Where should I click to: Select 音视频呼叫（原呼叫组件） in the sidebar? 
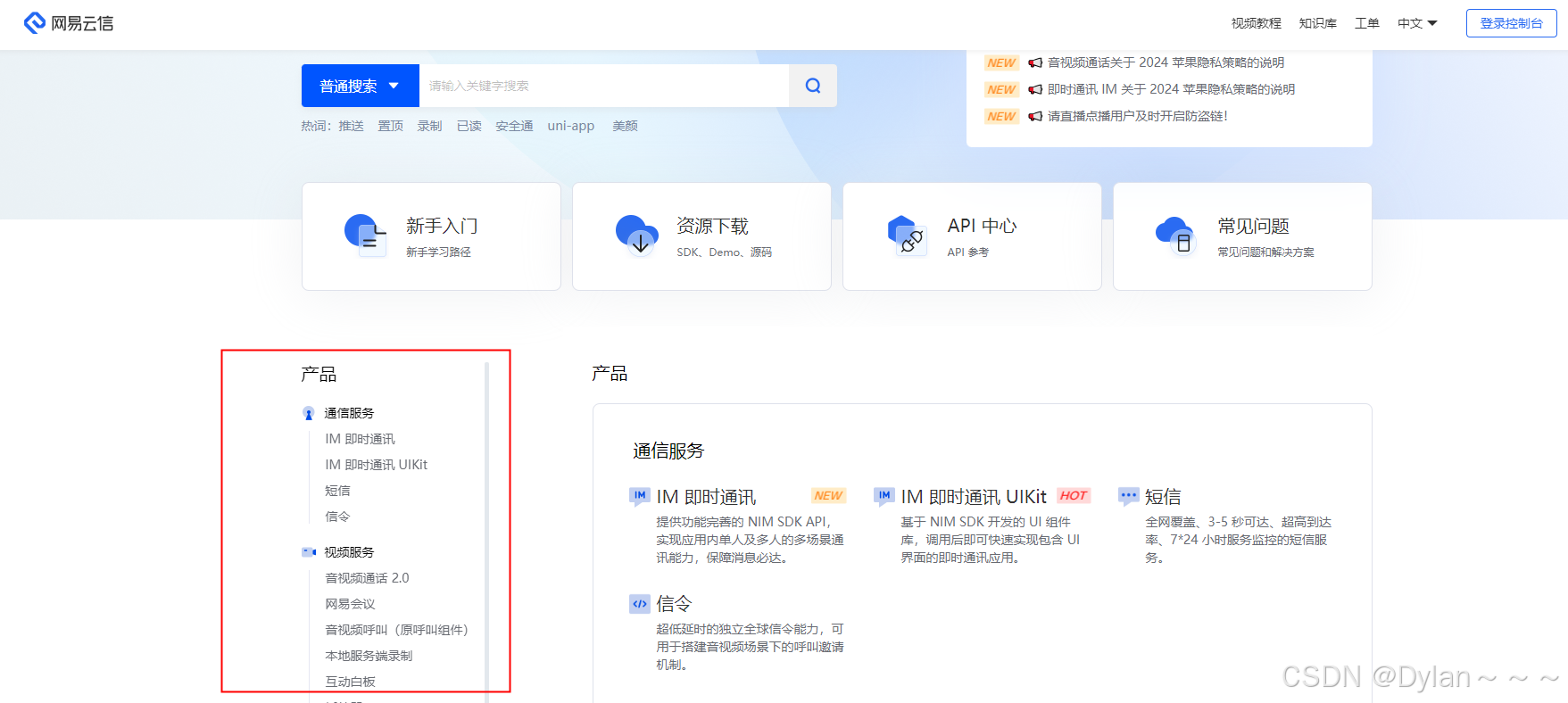tap(396, 630)
